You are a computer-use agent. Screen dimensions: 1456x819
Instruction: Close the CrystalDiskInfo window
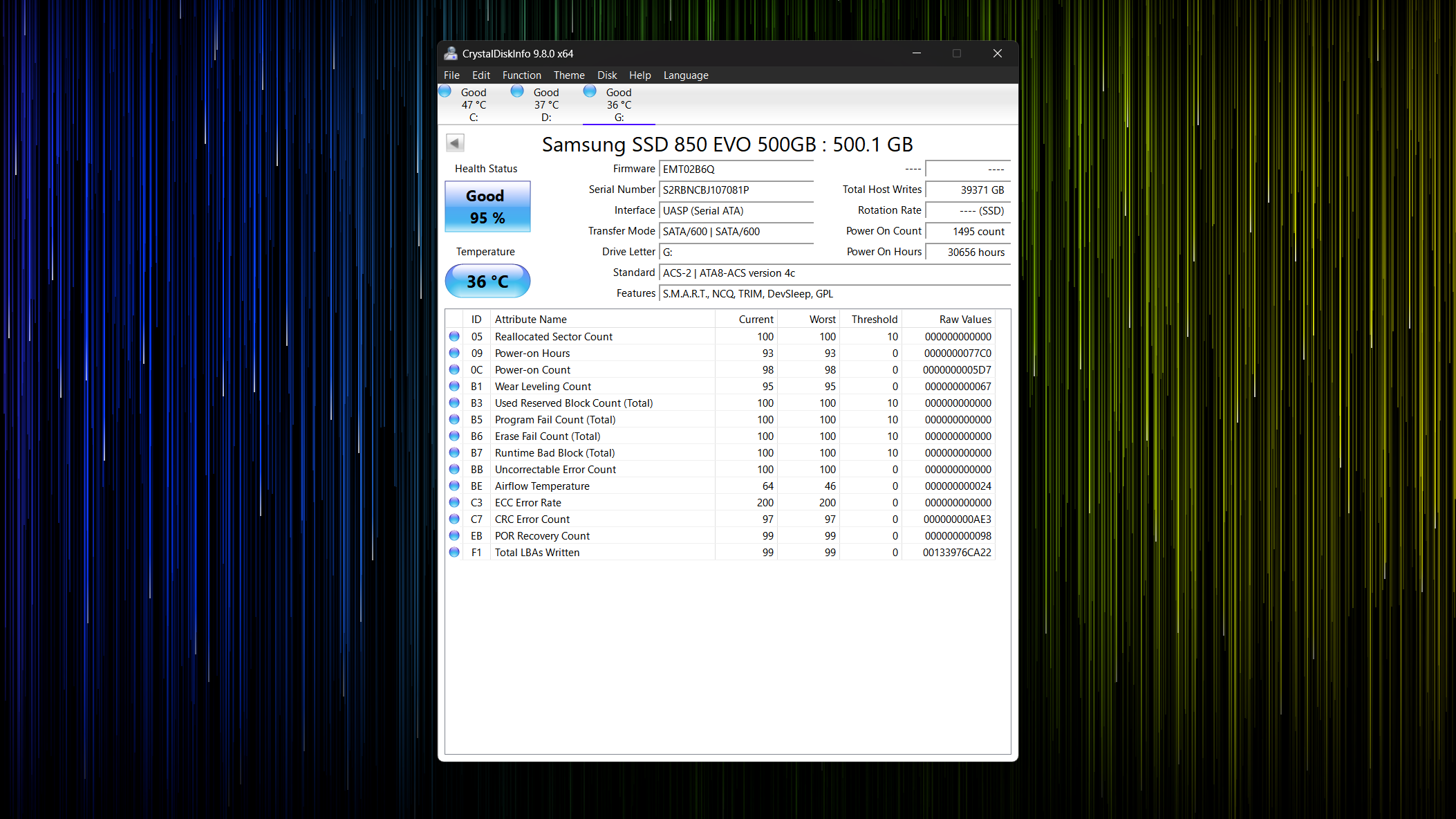tap(998, 53)
